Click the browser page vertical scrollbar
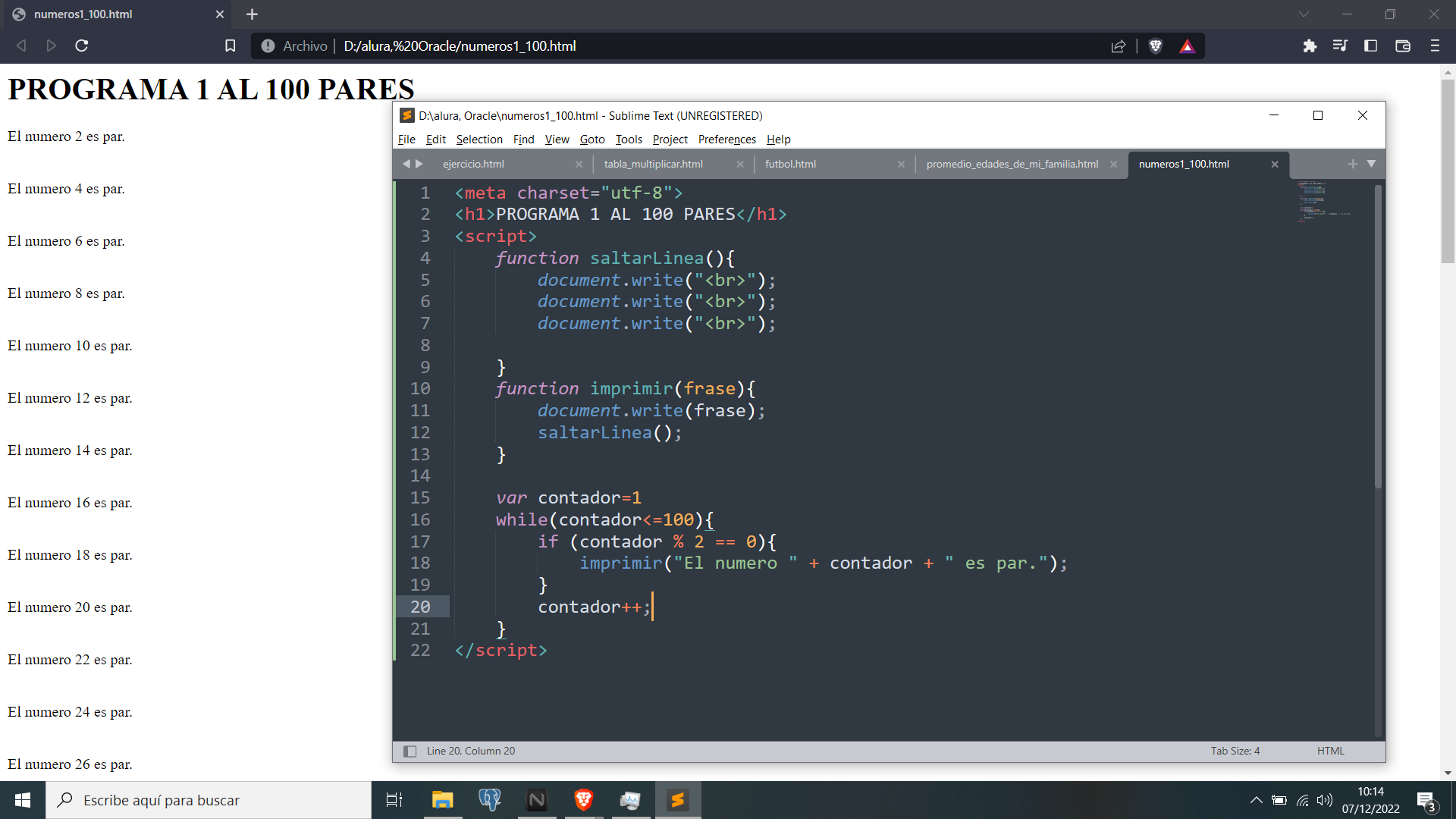Viewport: 1456px width, 819px height. pos(1448,171)
